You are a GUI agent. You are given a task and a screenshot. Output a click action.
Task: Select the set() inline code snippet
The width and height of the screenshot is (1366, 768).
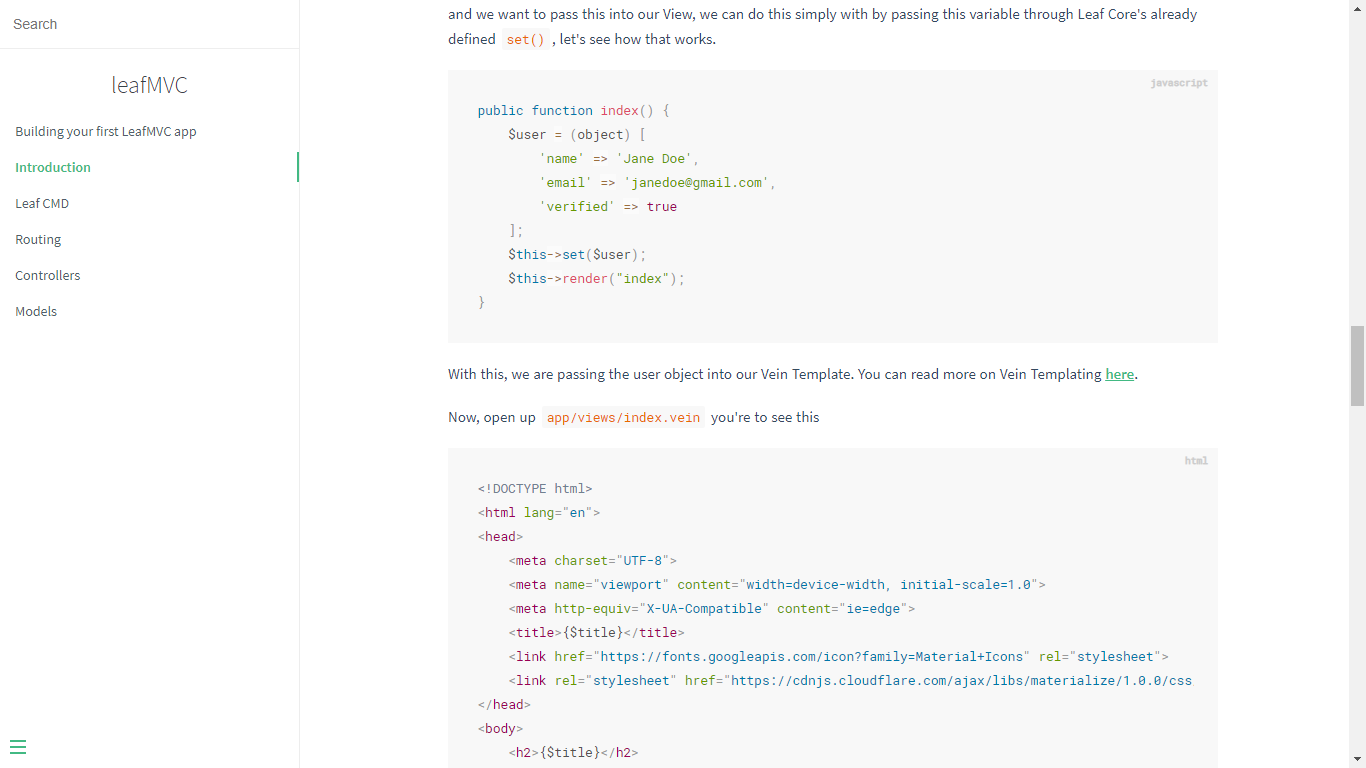[x=525, y=39]
